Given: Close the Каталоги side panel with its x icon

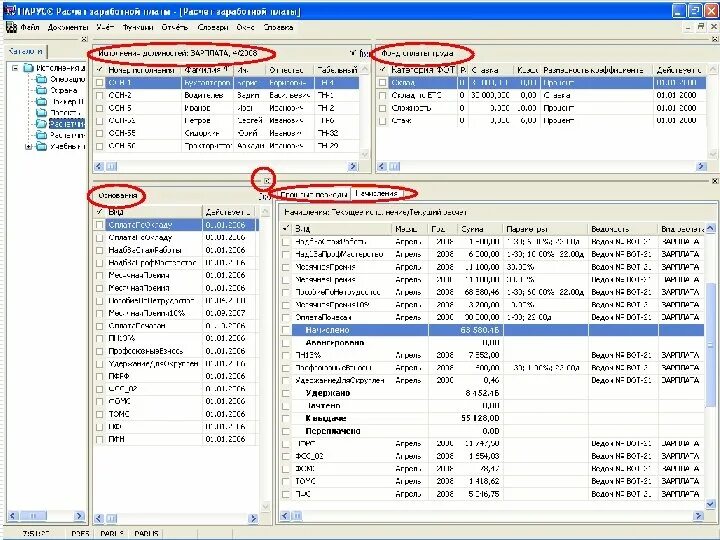Looking at the screenshot, I should click(84, 39).
